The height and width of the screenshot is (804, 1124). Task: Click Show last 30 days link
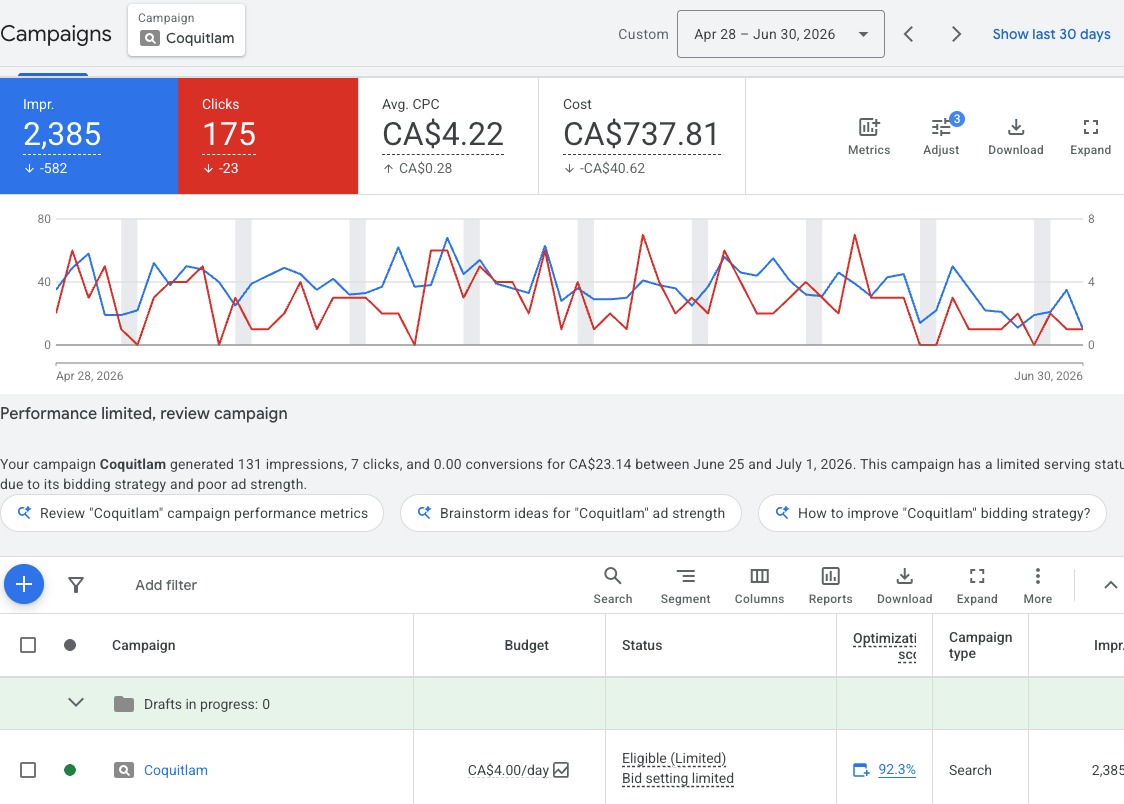(x=1051, y=34)
